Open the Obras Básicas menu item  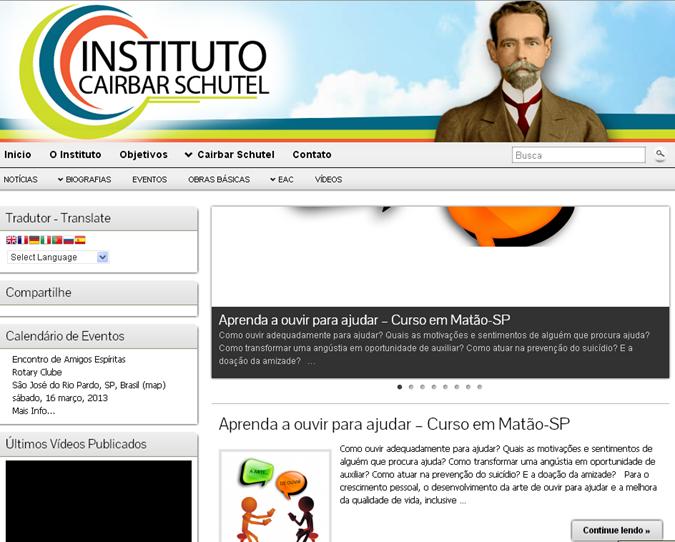[219, 180]
